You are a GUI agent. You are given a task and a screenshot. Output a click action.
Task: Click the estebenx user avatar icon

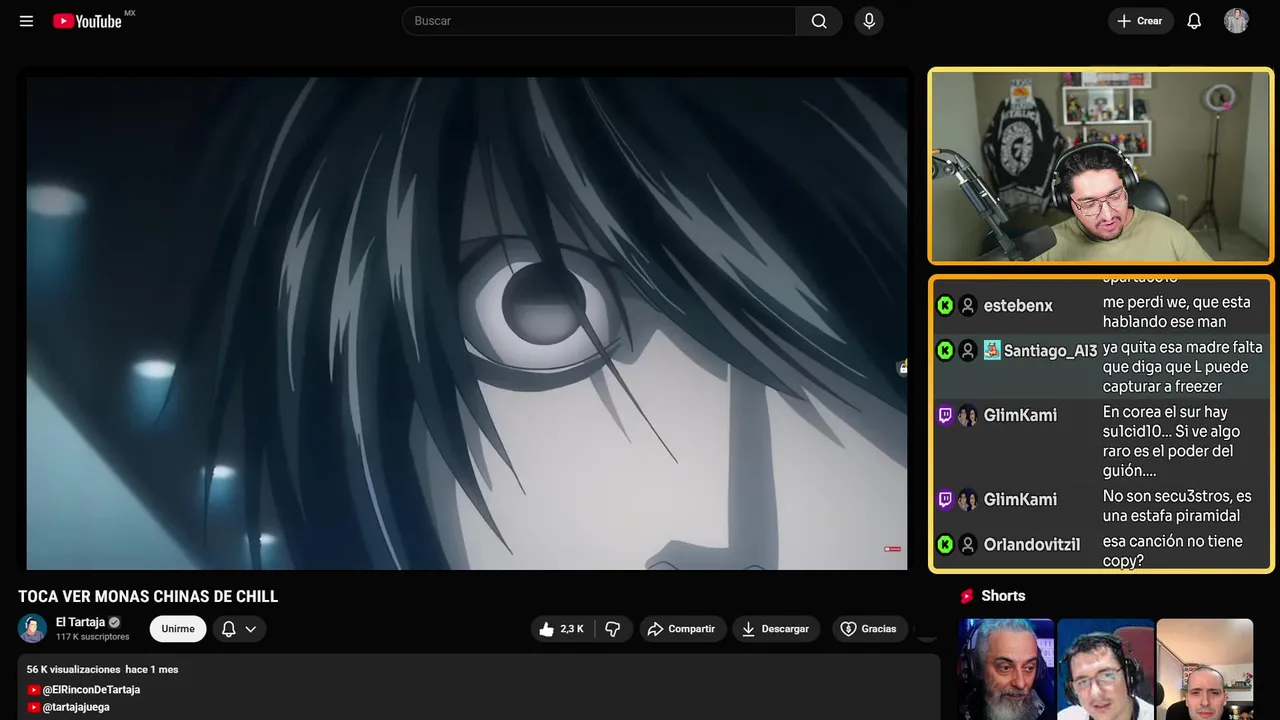pos(967,306)
